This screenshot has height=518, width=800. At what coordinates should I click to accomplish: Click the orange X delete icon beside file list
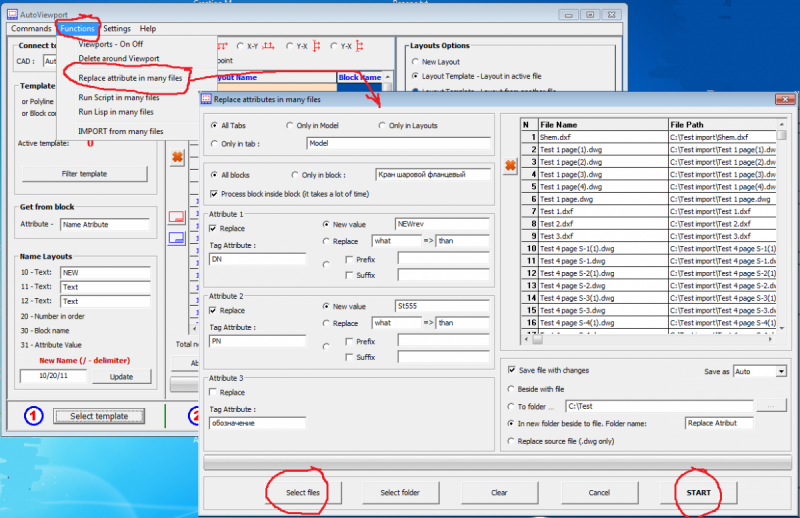(510, 166)
